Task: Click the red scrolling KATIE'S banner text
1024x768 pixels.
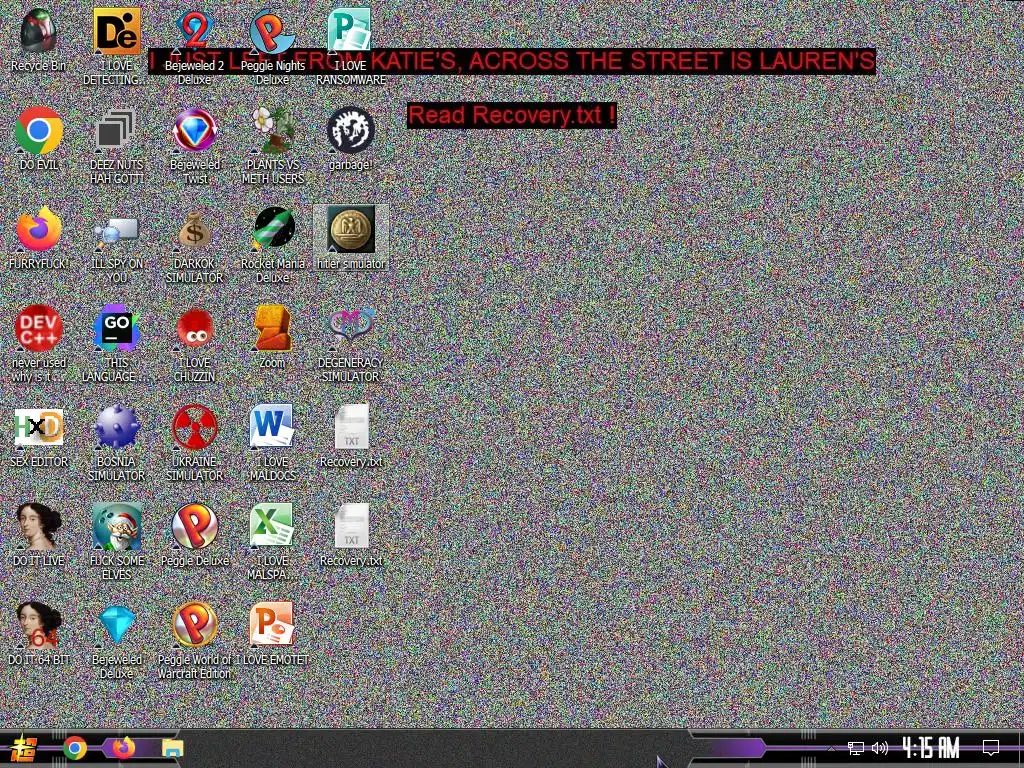Action: 512,61
